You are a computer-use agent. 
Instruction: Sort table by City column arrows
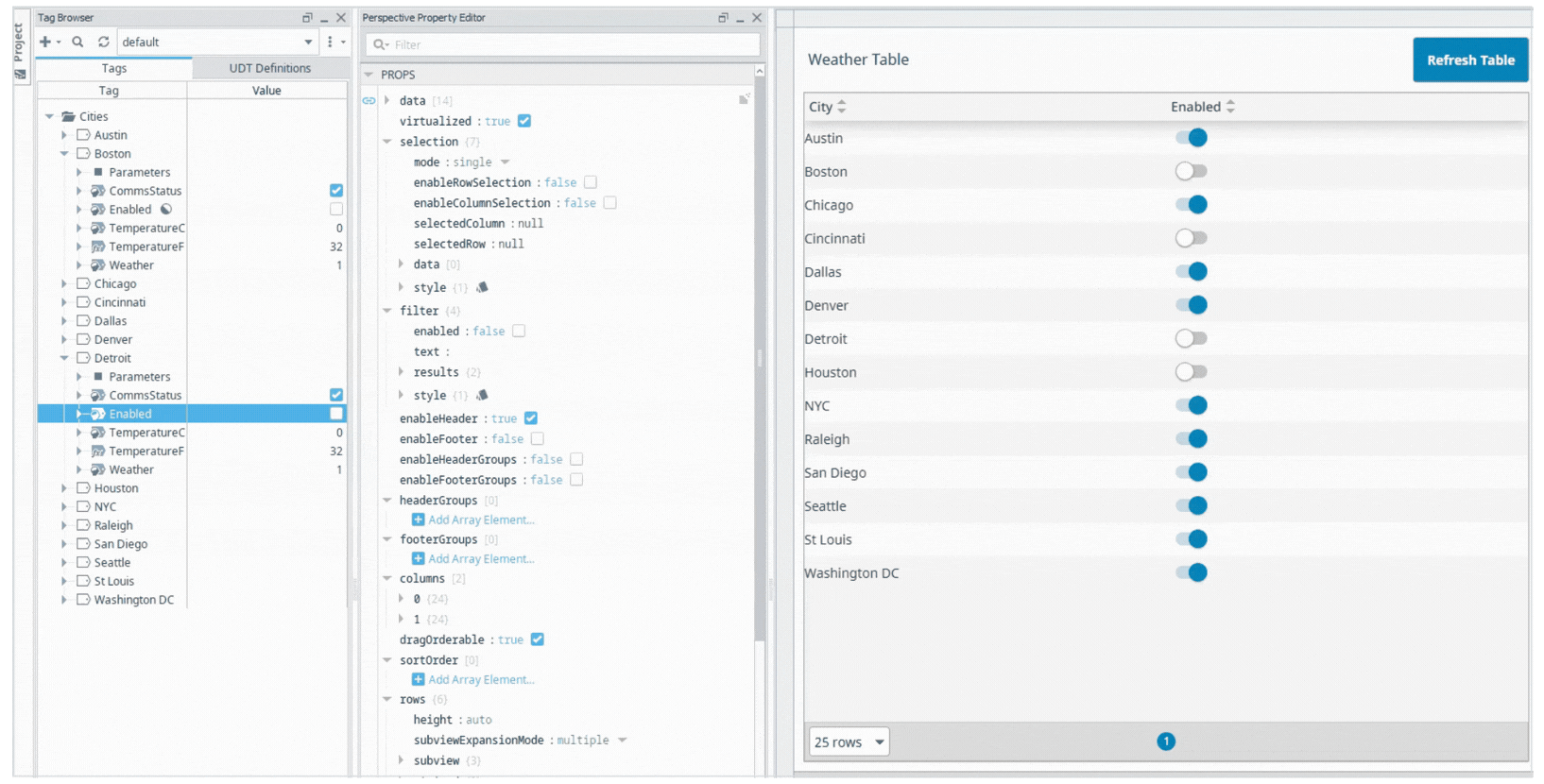tap(842, 107)
